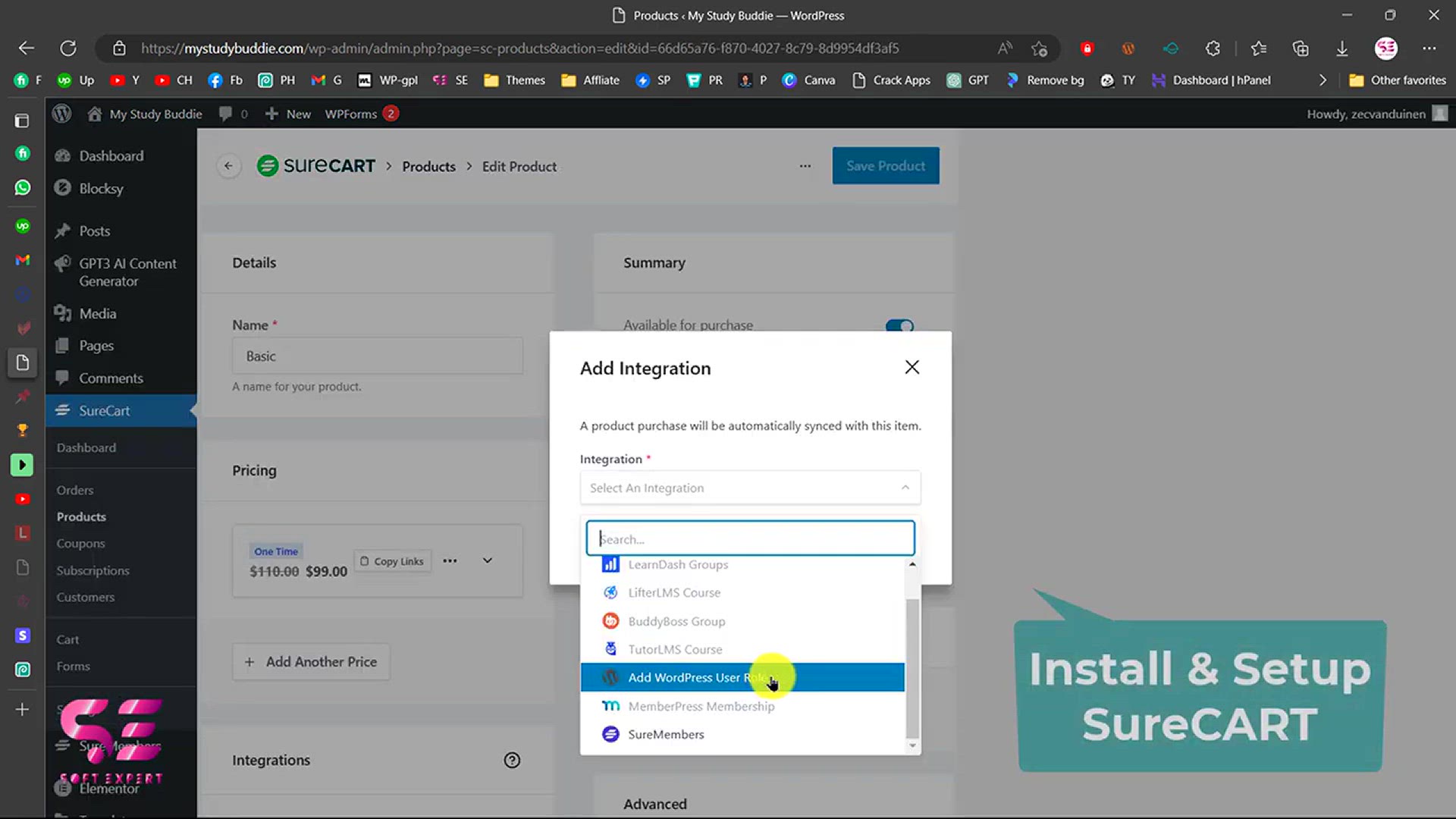The image size is (1456, 819).
Task: Open the browser extensions puzzle icon
Action: (x=1213, y=49)
